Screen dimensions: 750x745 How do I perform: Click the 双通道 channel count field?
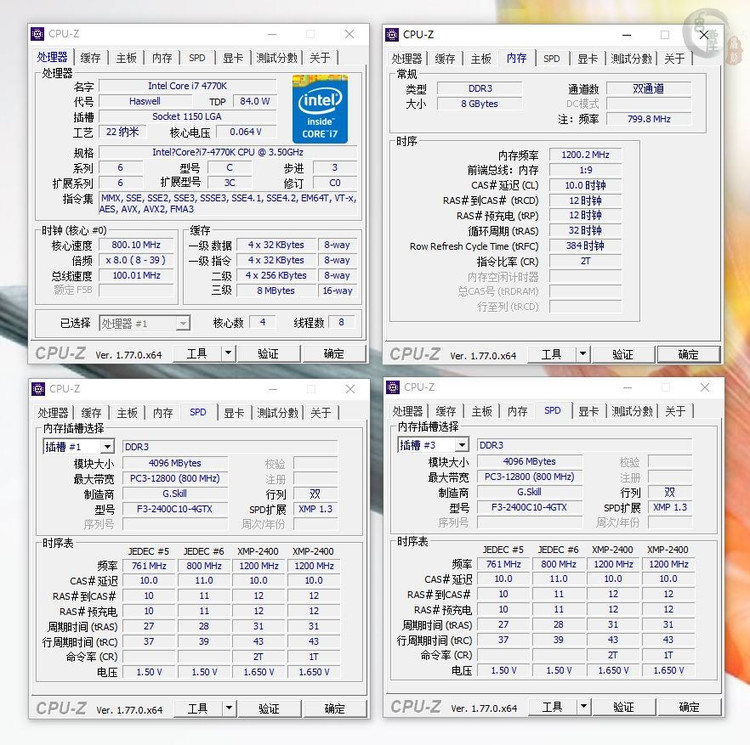point(649,88)
